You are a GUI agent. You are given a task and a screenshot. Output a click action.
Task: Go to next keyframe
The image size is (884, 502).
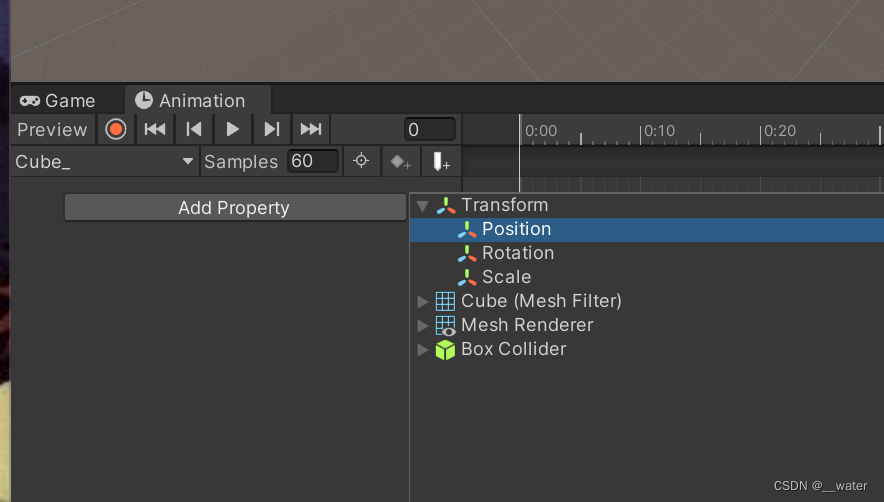coord(272,130)
